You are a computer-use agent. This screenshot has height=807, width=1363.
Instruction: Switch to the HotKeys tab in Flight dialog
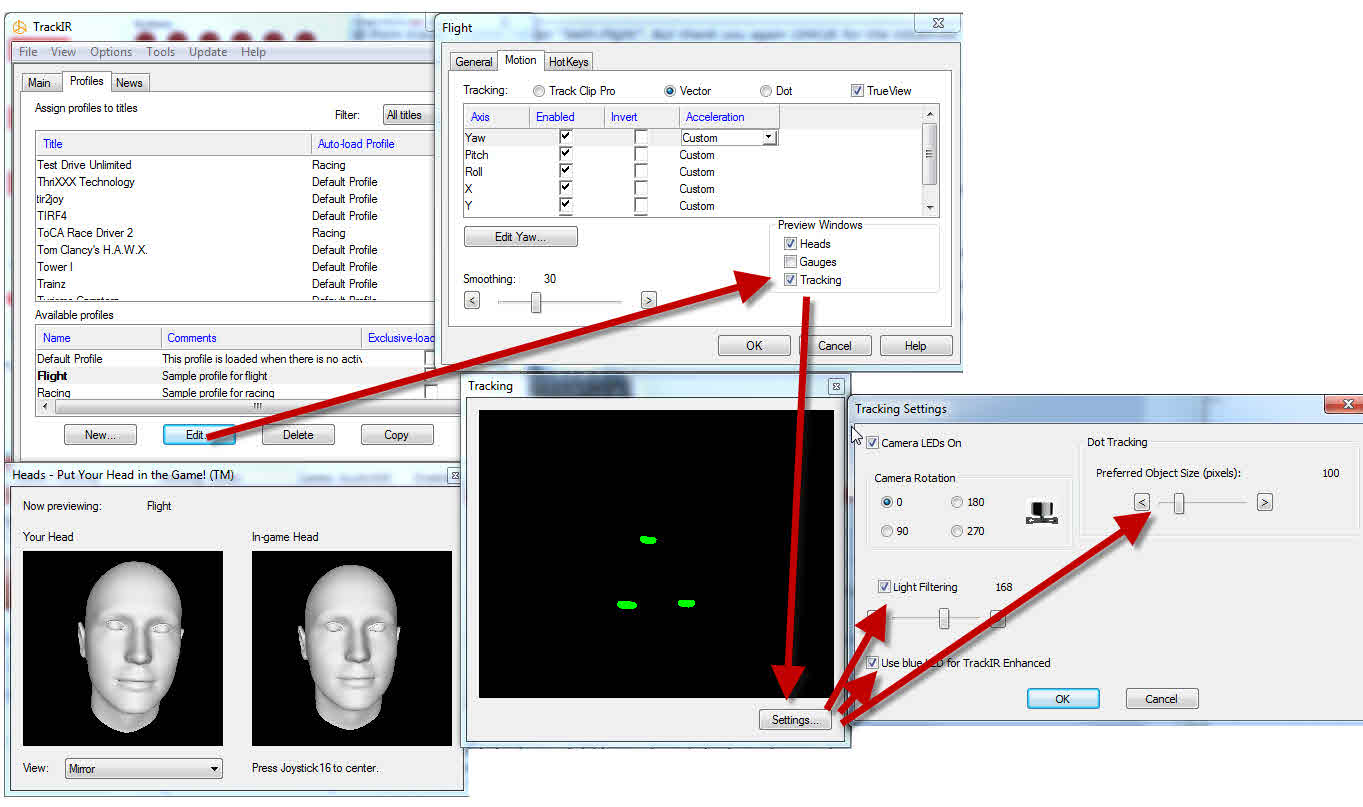pyautogui.click(x=568, y=62)
